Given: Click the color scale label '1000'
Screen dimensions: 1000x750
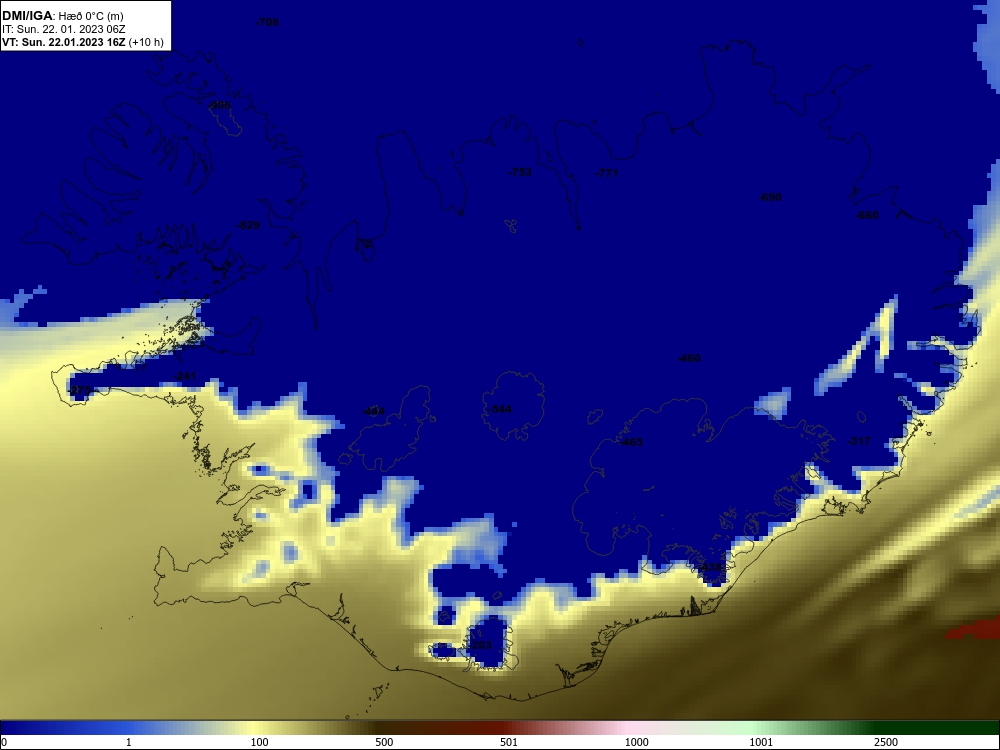Looking at the screenshot, I should pos(636,742).
